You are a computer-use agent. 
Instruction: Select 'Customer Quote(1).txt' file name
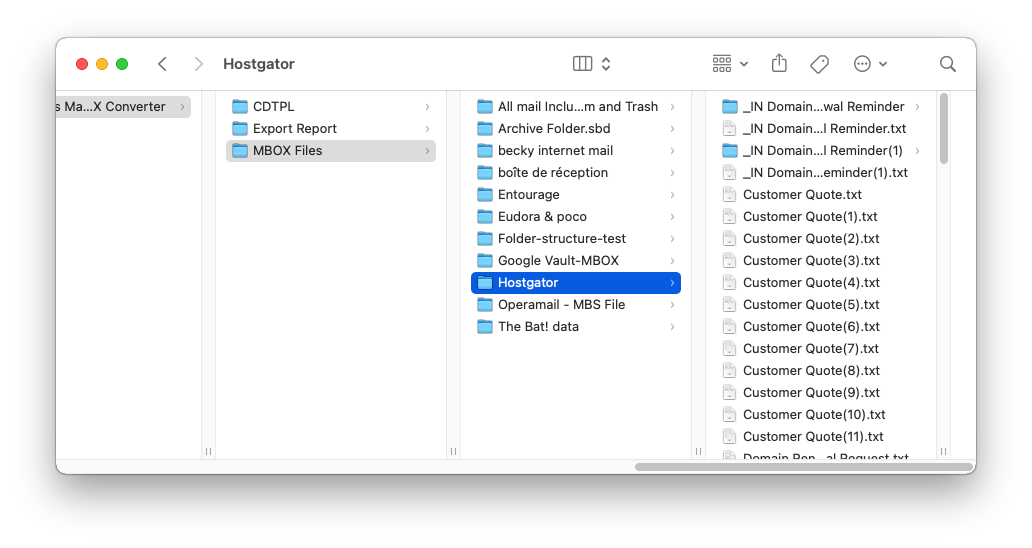tap(810, 216)
